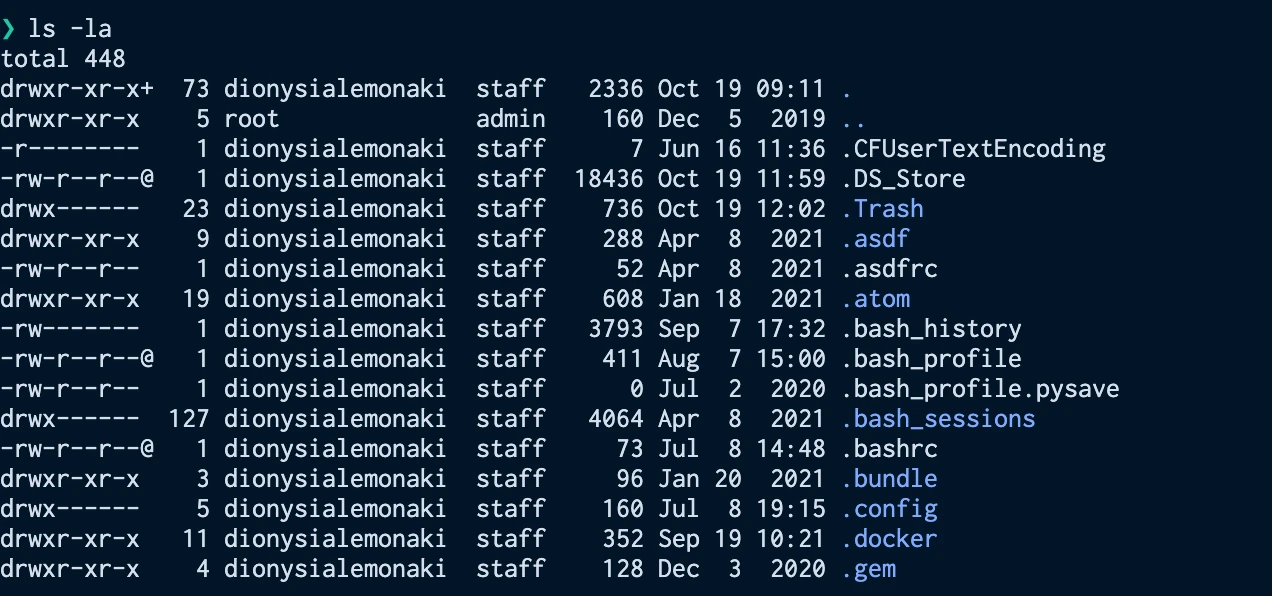The height and width of the screenshot is (596, 1272).
Task: Click the "root" owner name
Action: [x=252, y=119]
